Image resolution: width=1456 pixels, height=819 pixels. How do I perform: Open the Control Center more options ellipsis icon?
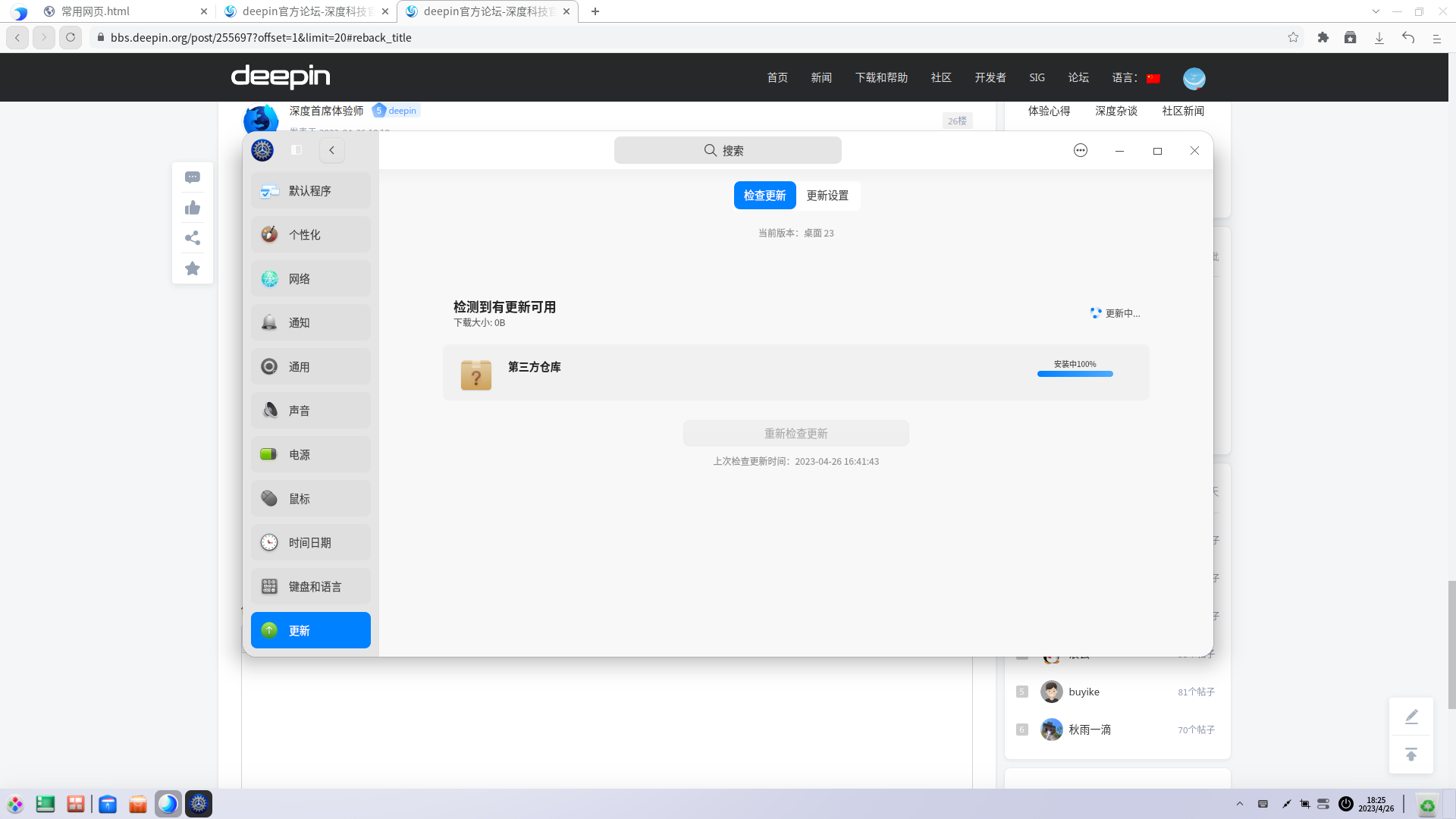click(x=1080, y=150)
